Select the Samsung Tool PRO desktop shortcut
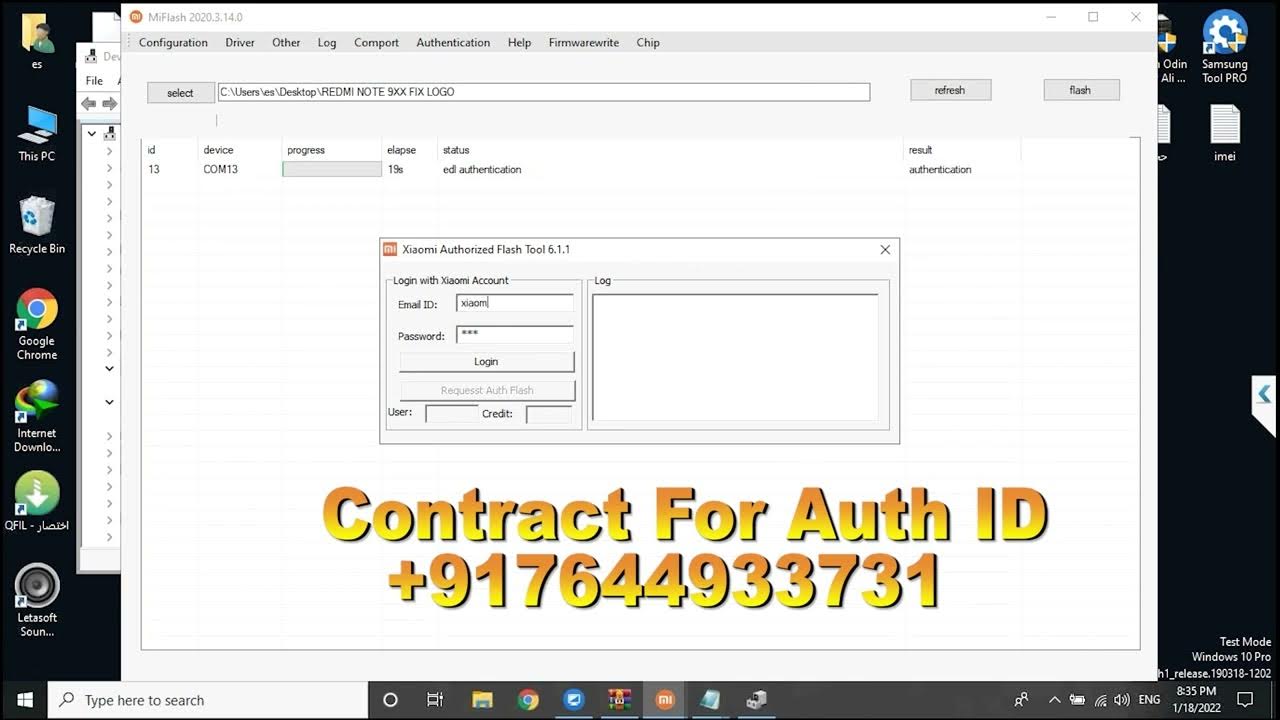1280x720 pixels. click(x=1225, y=47)
